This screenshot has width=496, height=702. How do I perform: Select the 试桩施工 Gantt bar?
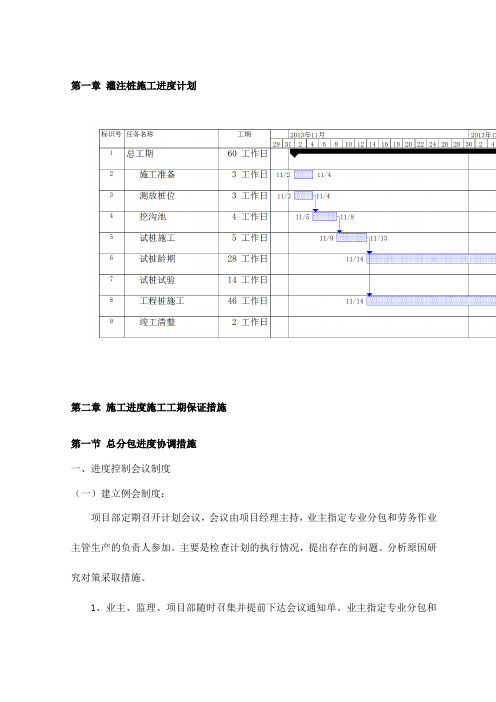351,238
